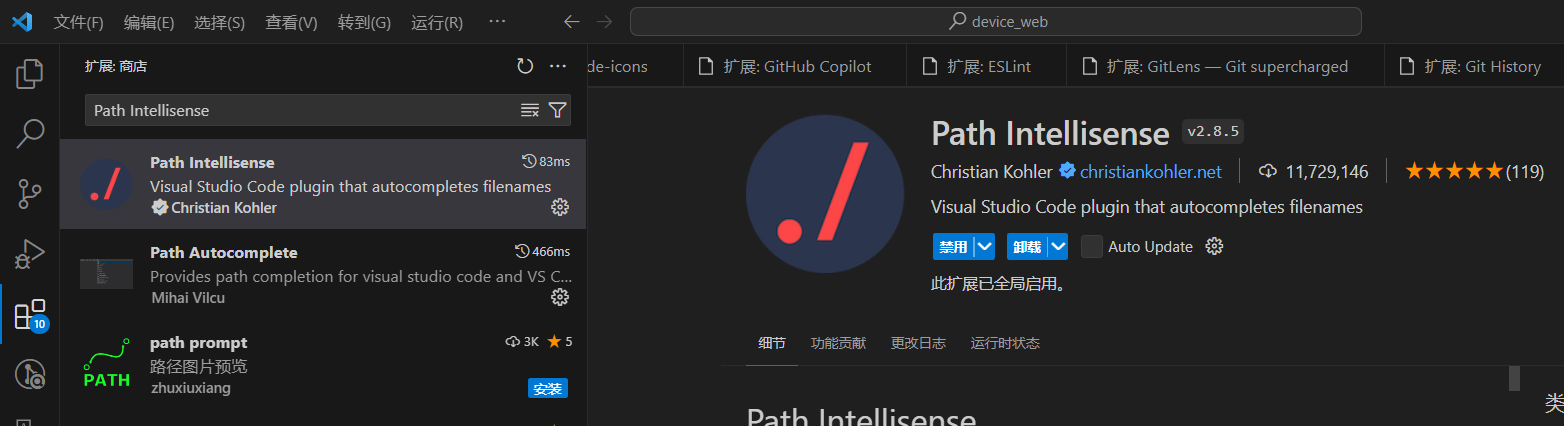This screenshot has width=1564, height=426.
Task: Open settings gear beside Auto Update
Action: pos(1214,246)
